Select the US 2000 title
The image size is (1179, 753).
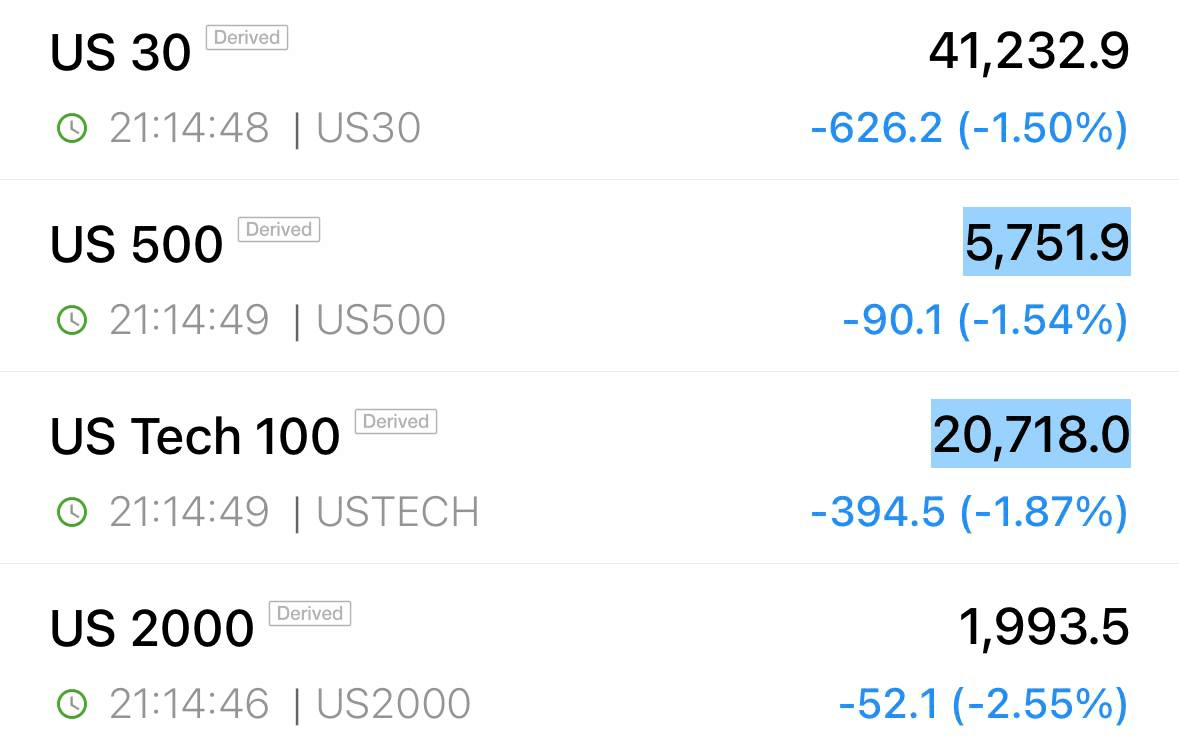click(152, 628)
